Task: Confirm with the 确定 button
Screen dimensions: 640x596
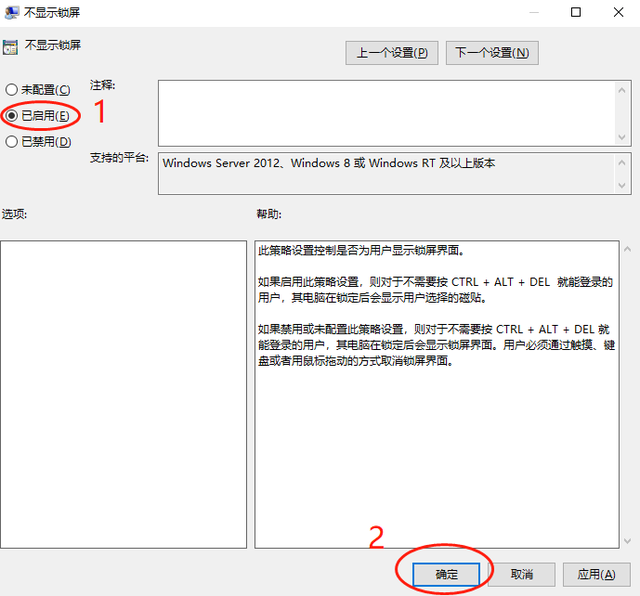Action: [x=446, y=574]
